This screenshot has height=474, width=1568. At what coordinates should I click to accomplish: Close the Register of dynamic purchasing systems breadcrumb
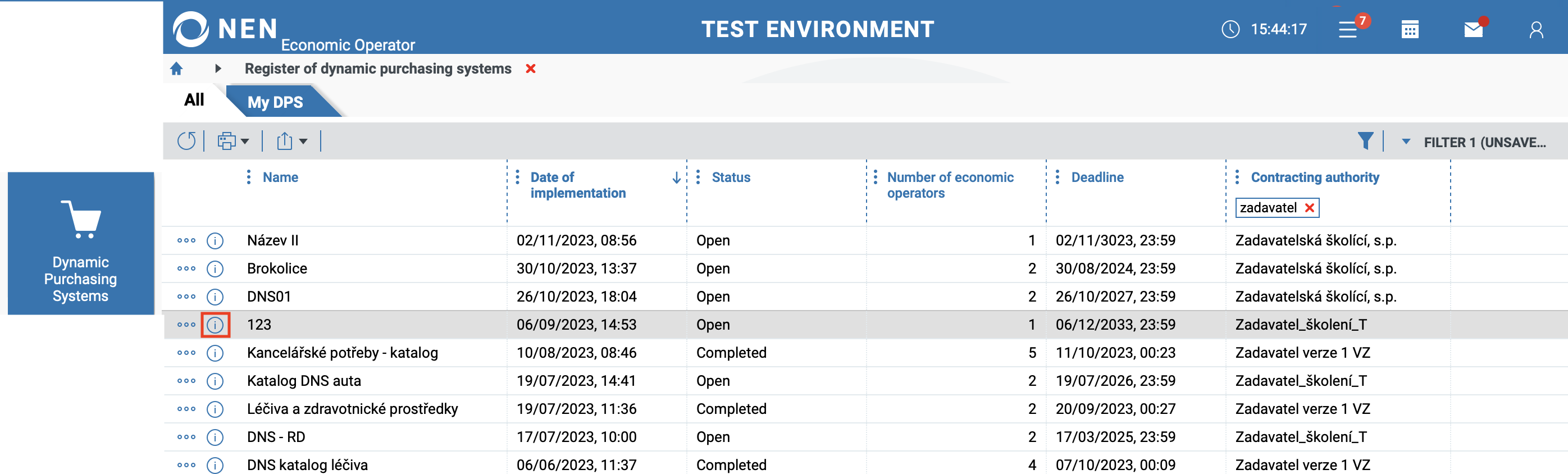tap(530, 69)
